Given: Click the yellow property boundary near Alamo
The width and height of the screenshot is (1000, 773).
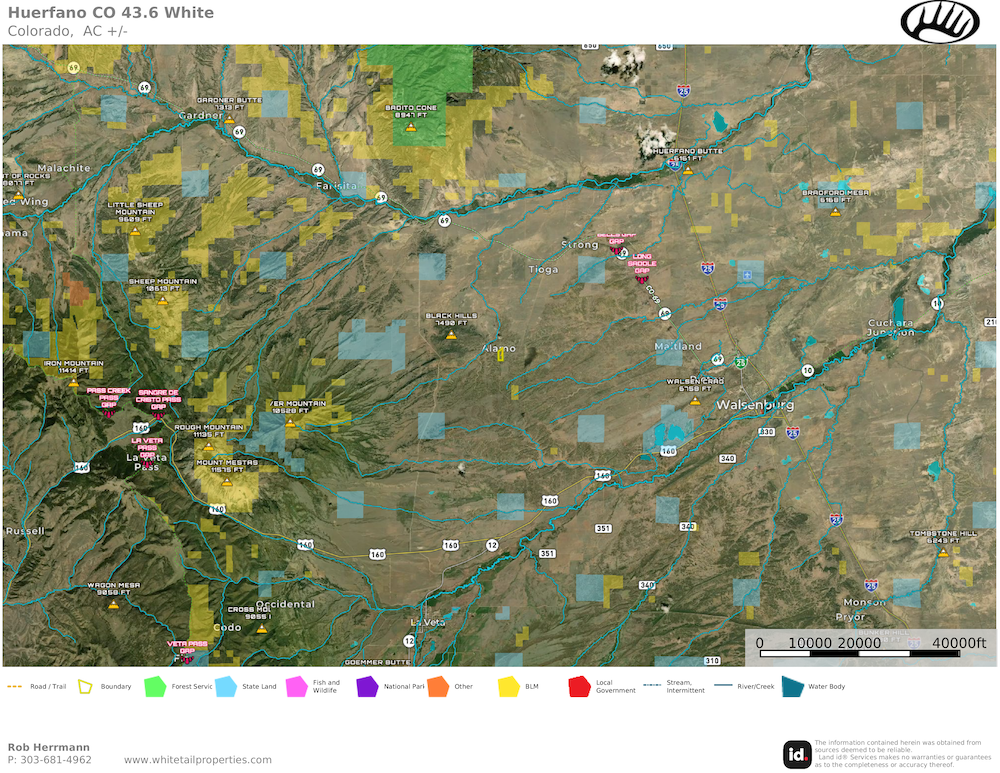Looking at the screenshot, I should coord(500,356).
